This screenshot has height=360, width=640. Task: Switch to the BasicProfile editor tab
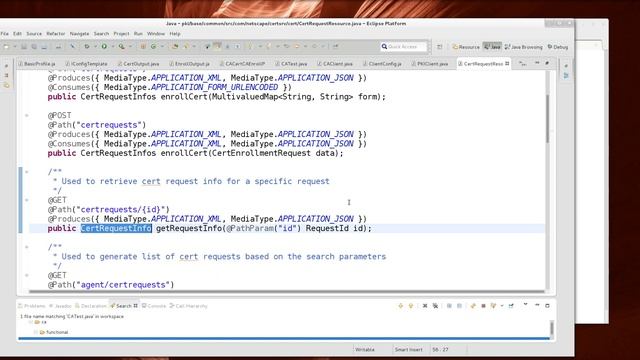tap(36, 64)
